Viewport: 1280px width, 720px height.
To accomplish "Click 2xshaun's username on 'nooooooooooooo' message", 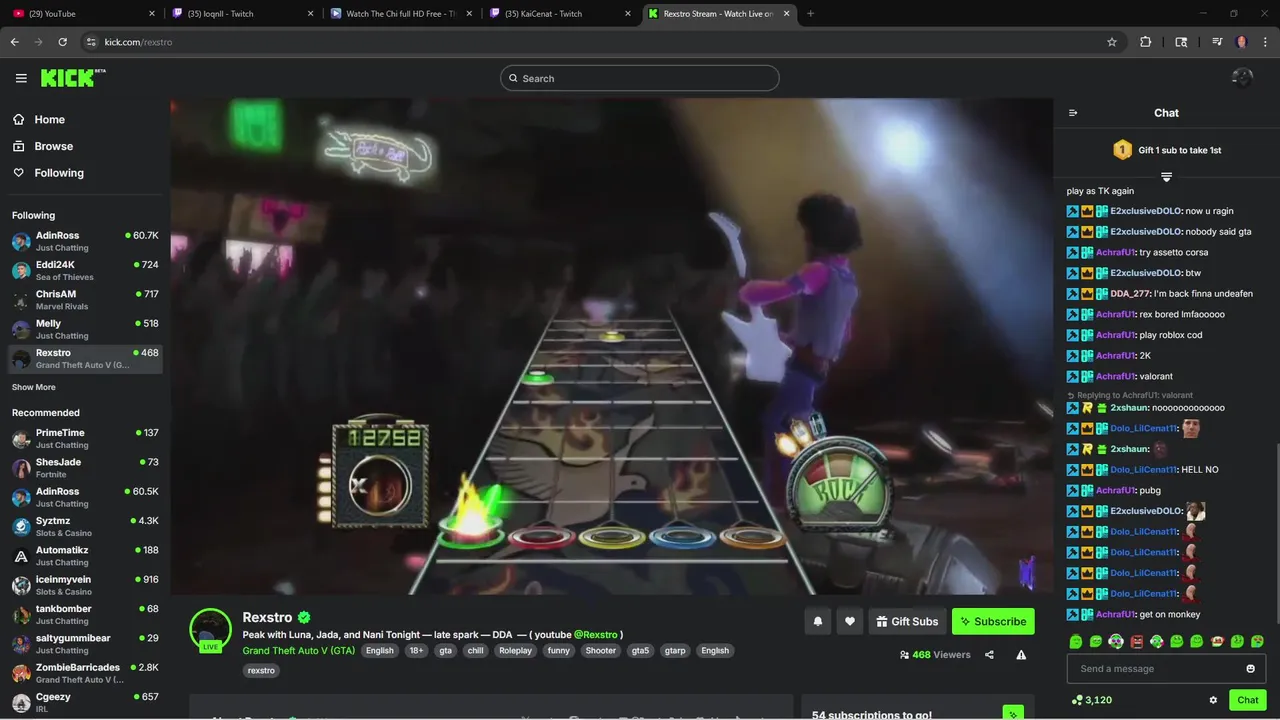I will [1128, 408].
